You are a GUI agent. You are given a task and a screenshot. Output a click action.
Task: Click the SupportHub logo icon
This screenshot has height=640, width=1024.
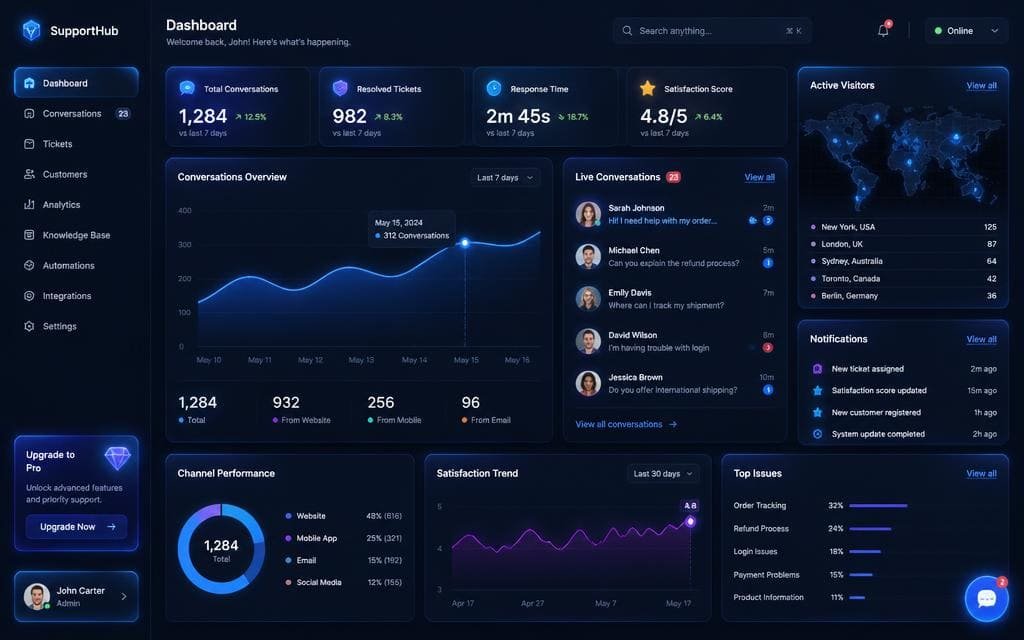[x=31, y=30]
